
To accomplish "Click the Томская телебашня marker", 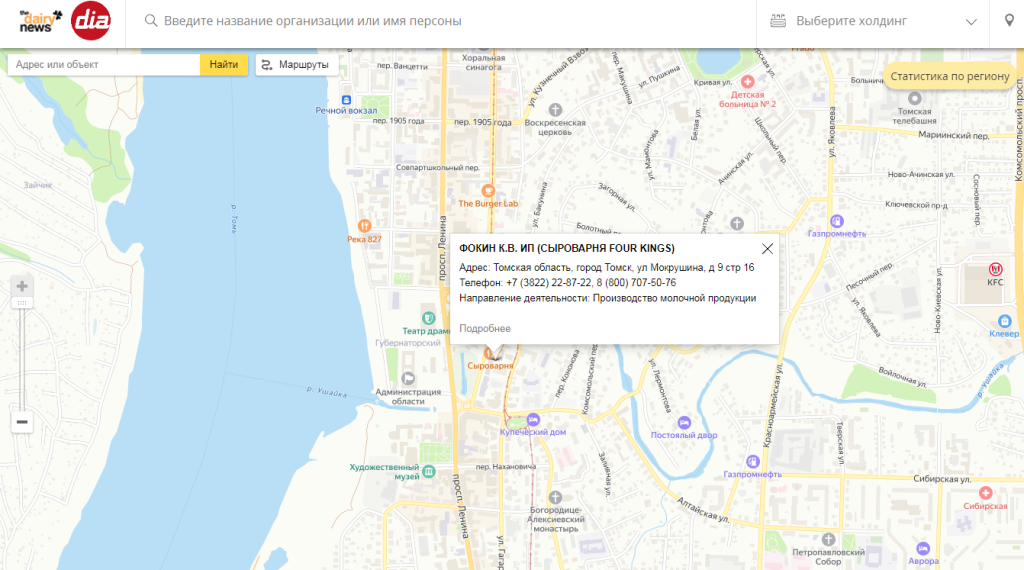I will [x=914, y=98].
